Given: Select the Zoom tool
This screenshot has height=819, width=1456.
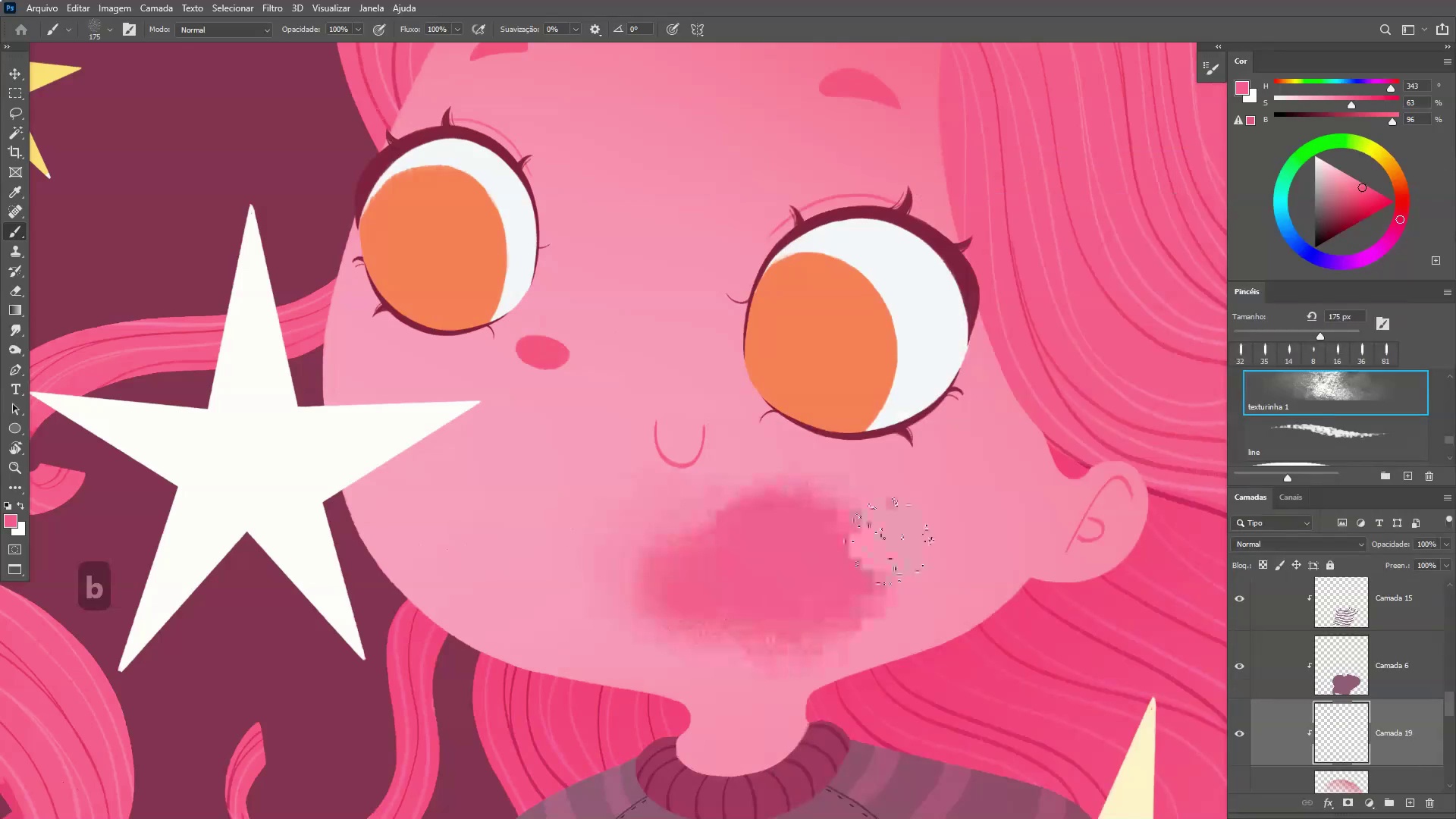Looking at the screenshot, I should 15,468.
